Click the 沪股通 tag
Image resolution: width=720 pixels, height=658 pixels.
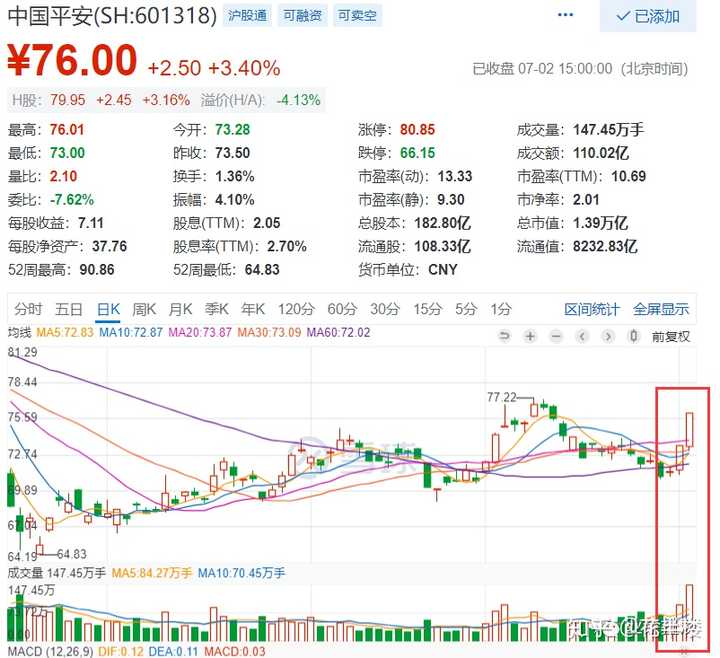248,16
